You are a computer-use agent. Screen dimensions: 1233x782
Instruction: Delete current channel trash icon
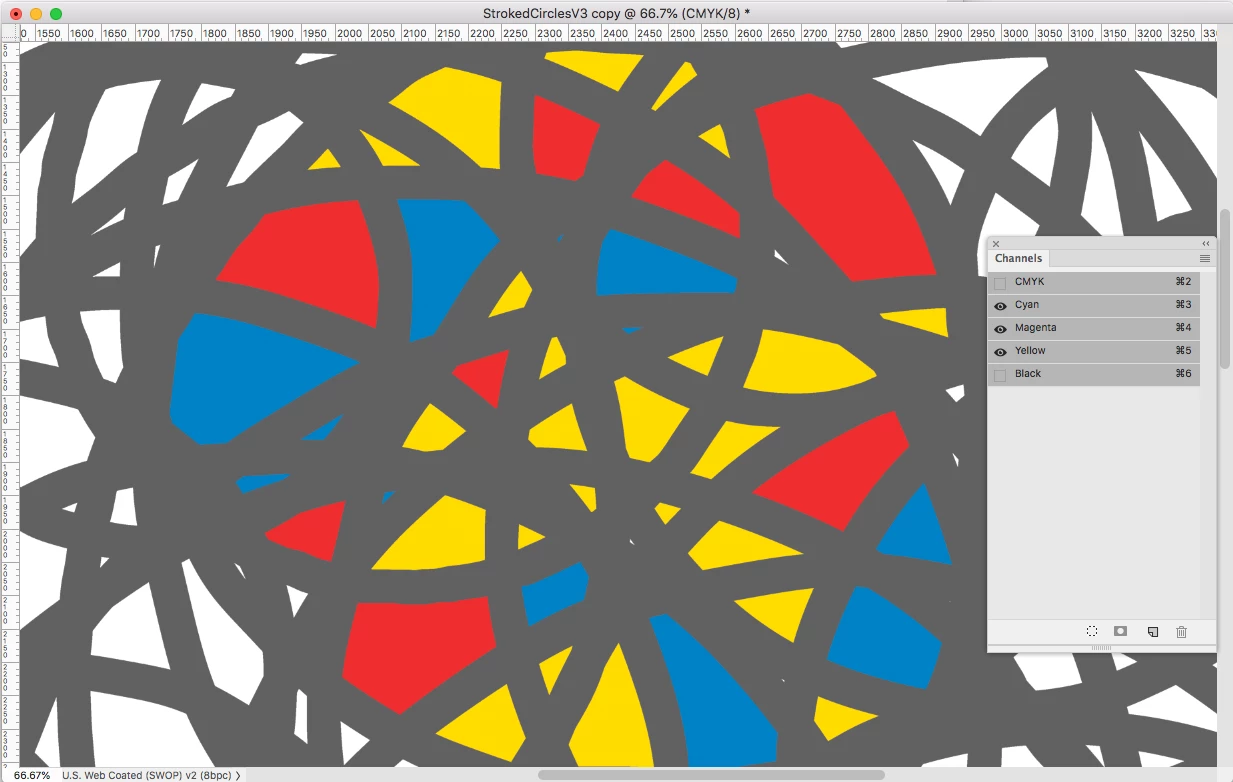pyautogui.click(x=1181, y=632)
